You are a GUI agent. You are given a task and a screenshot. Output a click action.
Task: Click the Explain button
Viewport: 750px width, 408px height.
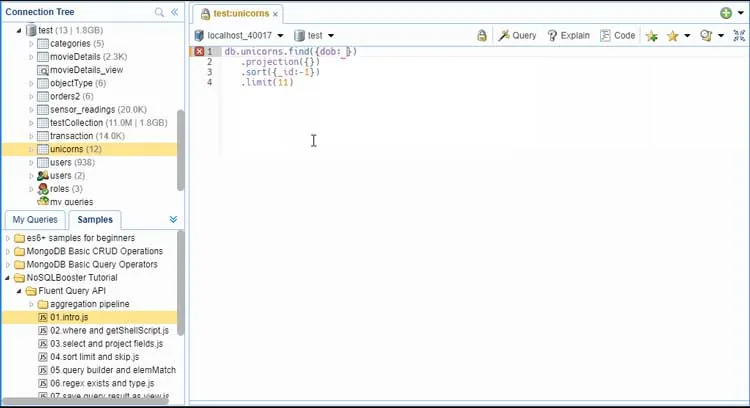coord(568,35)
